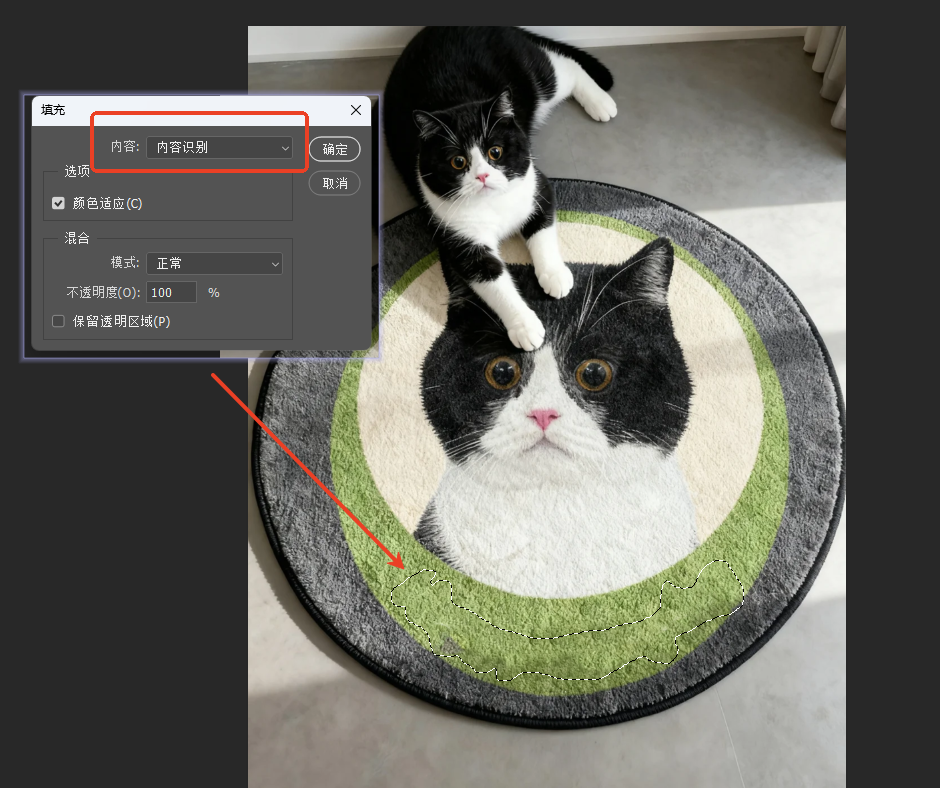Click the real cat's pink nose

click(x=482, y=179)
